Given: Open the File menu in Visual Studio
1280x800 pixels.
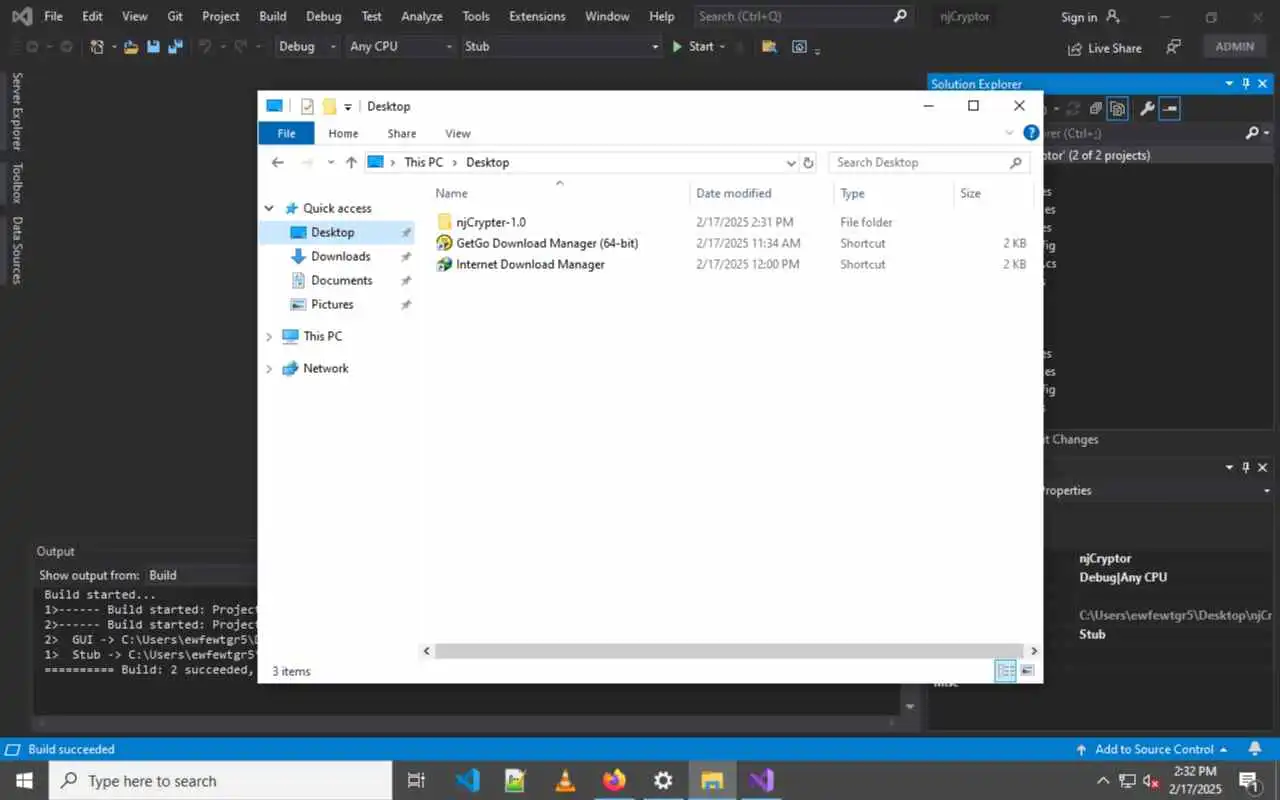Looking at the screenshot, I should click(x=53, y=16).
